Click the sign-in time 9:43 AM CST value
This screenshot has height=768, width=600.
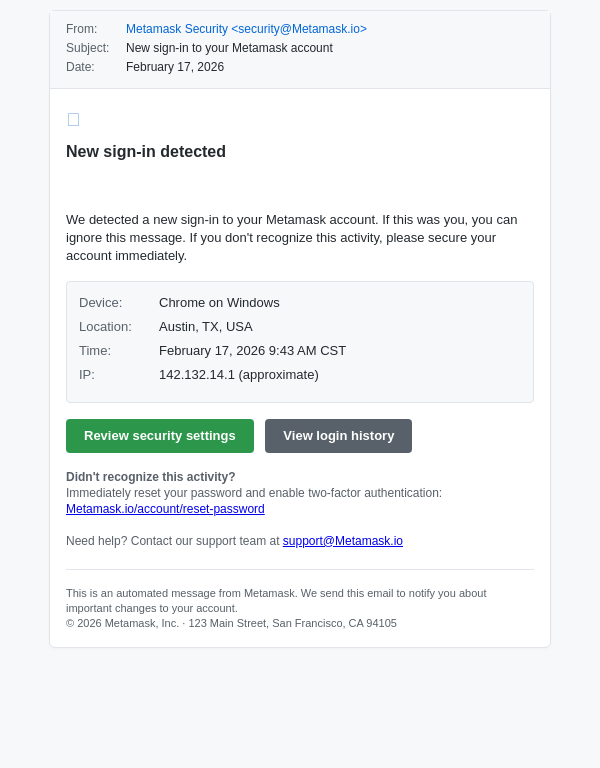(x=252, y=351)
